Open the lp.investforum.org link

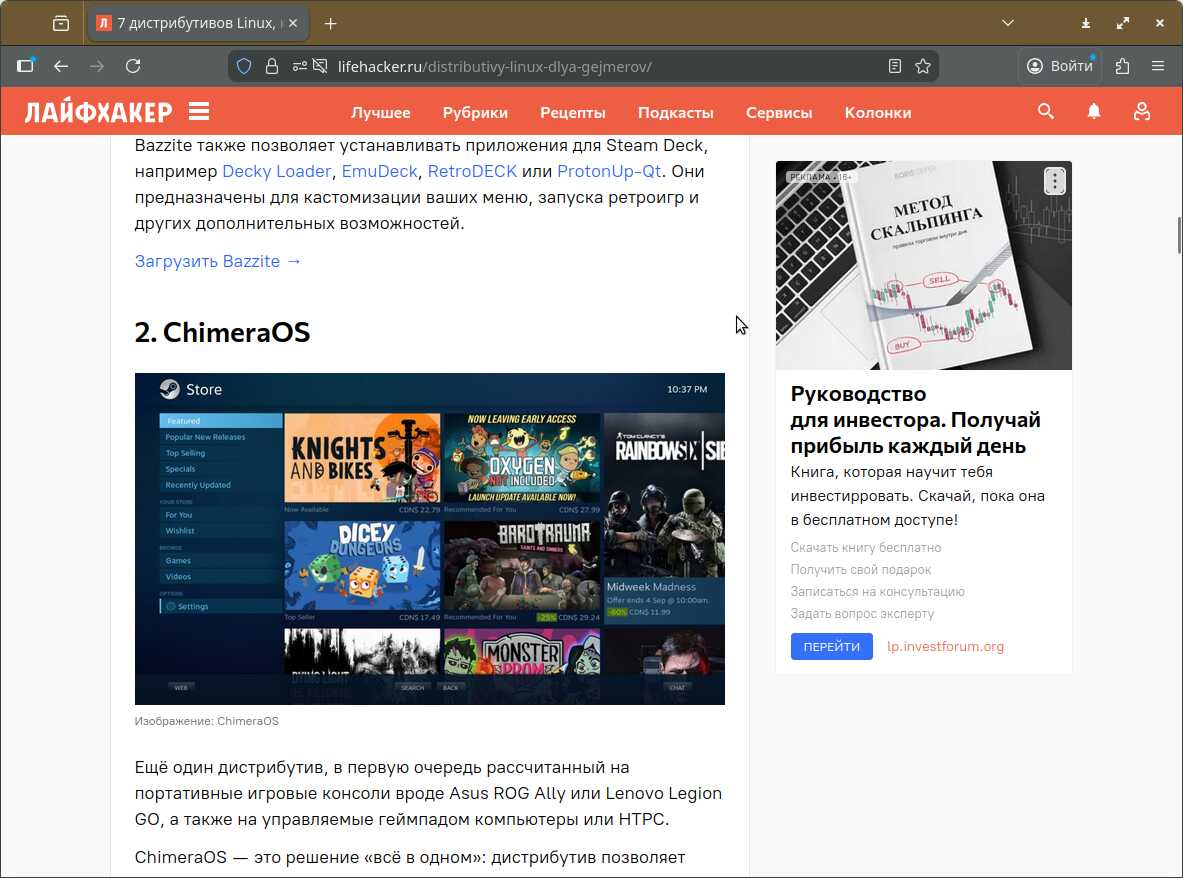tap(945, 646)
